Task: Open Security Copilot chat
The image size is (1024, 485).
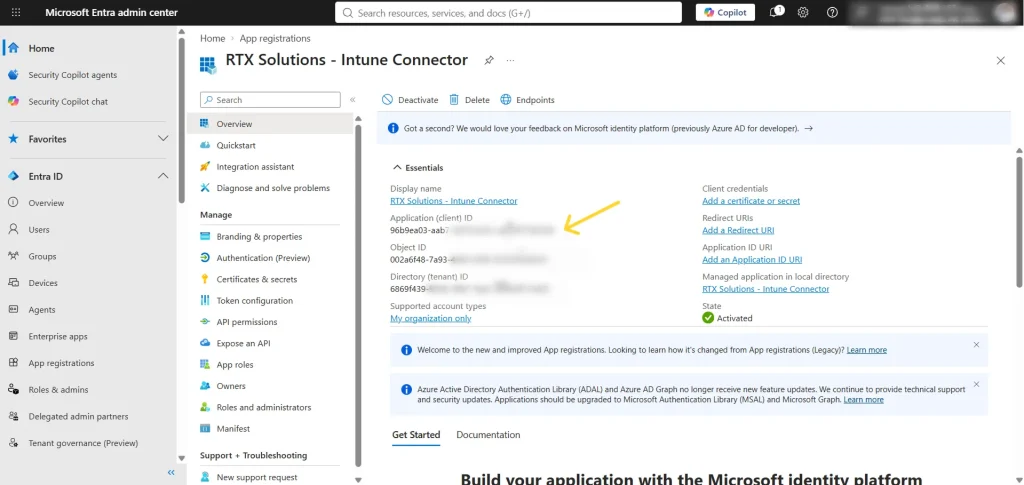Action: click(68, 102)
